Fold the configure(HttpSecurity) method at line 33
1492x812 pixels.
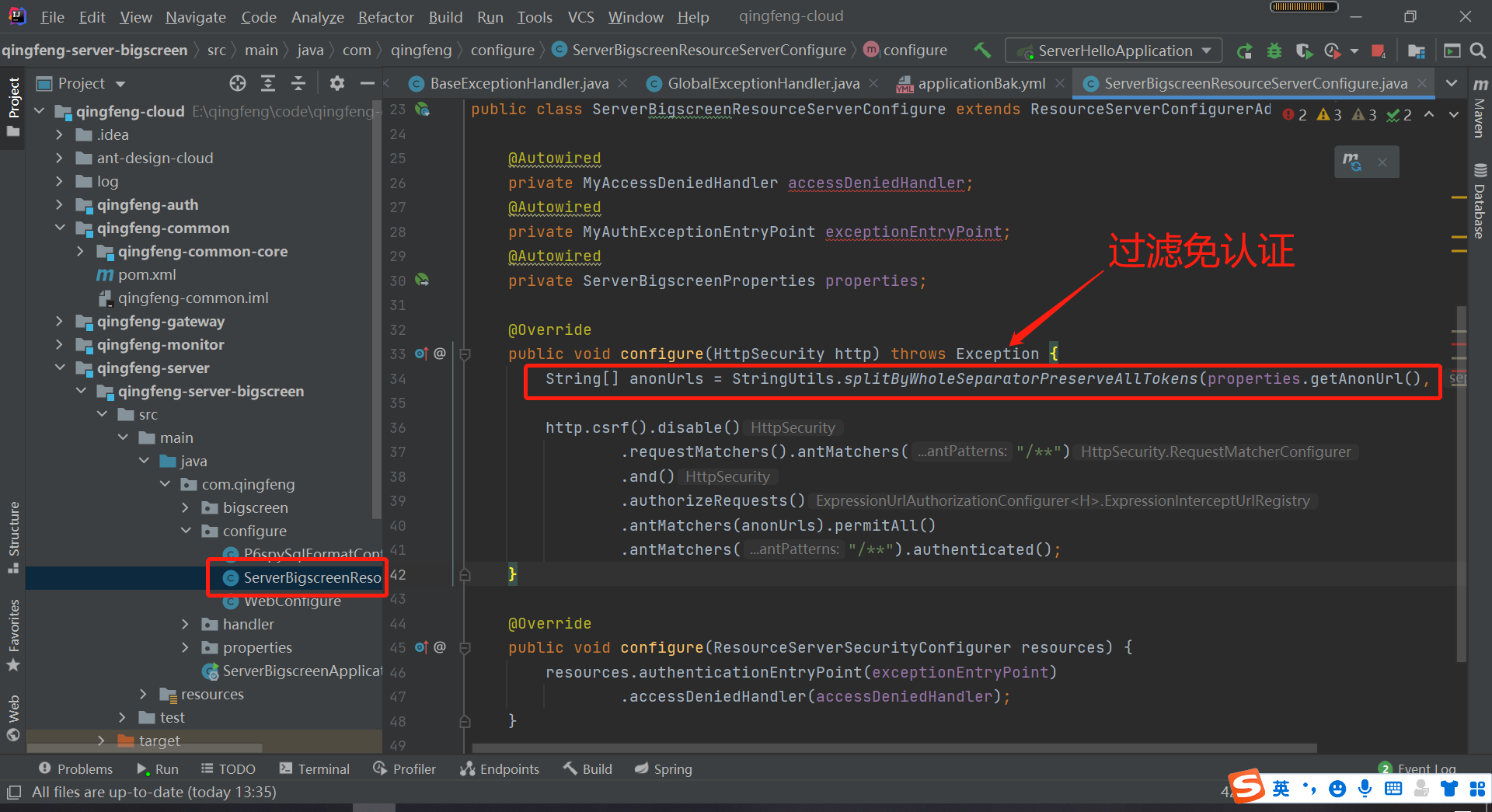click(x=465, y=354)
